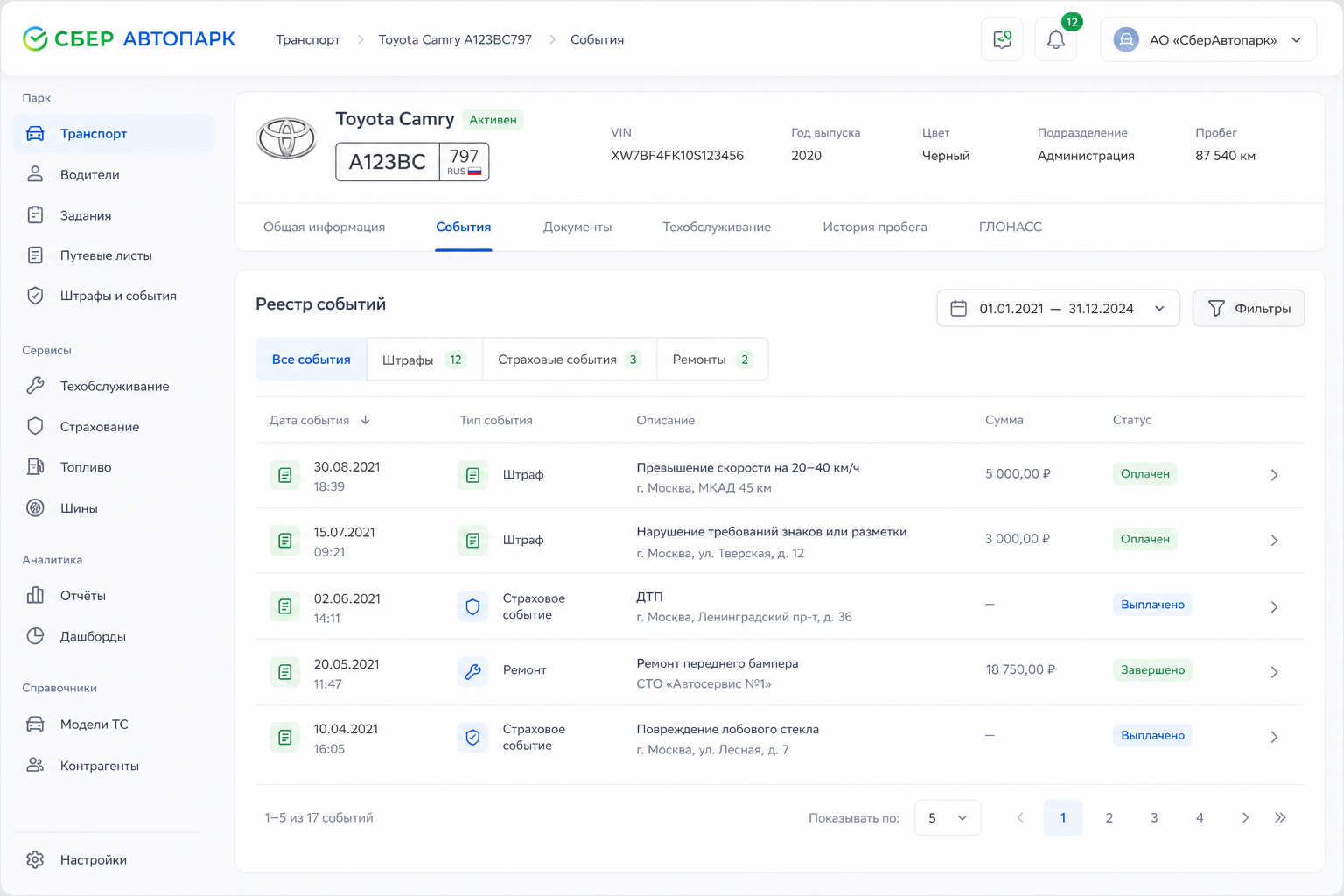The image size is (1344, 896).
Task: Open Отчёты analytics page
Action: click(x=114, y=596)
